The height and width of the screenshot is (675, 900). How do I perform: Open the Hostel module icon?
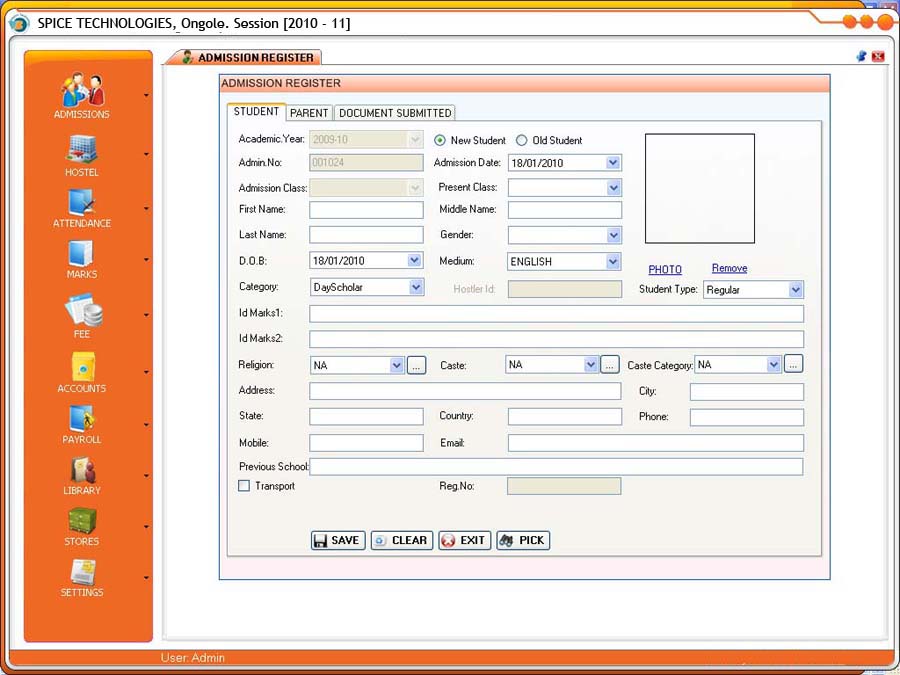click(x=82, y=149)
